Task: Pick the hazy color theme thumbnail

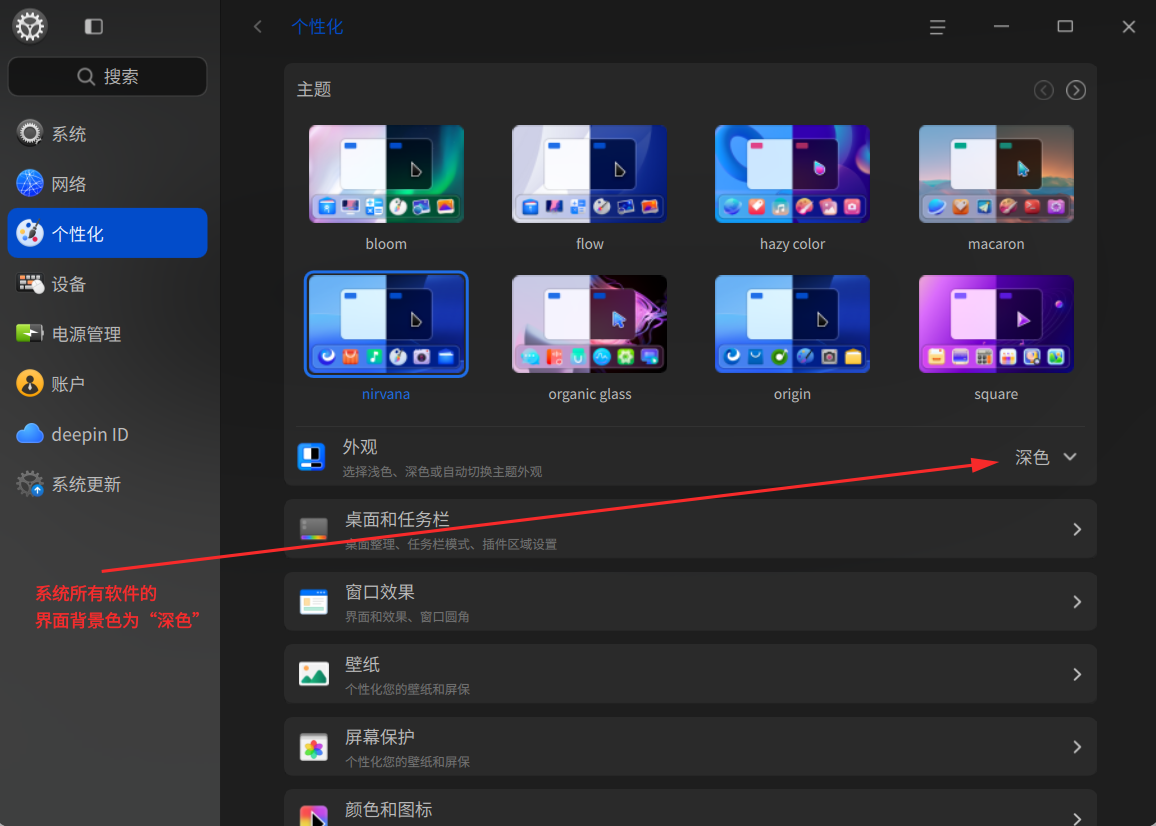Action: click(793, 174)
